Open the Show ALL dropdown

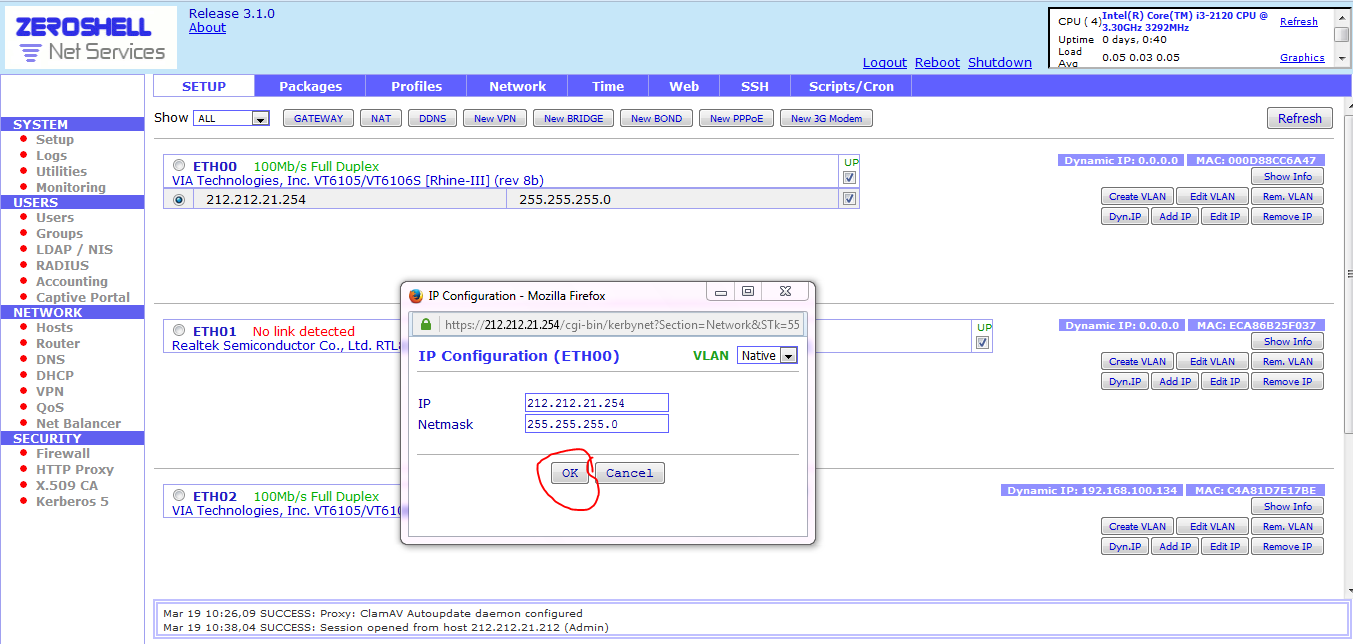pyautogui.click(x=232, y=118)
